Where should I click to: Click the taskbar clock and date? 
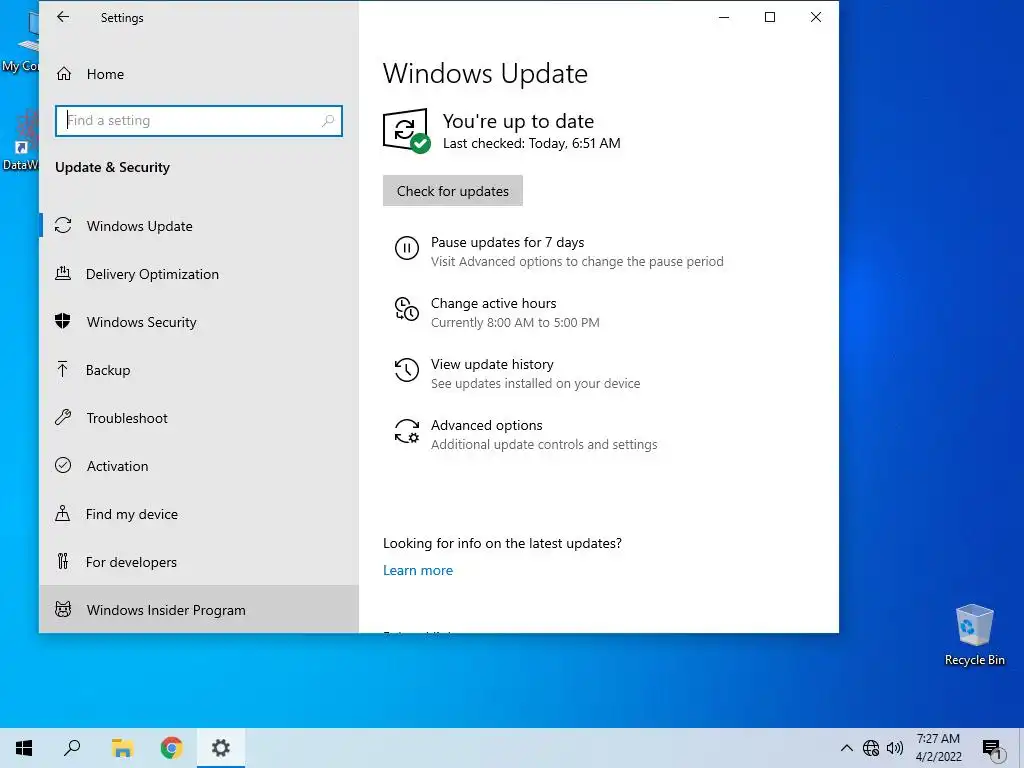click(938, 748)
